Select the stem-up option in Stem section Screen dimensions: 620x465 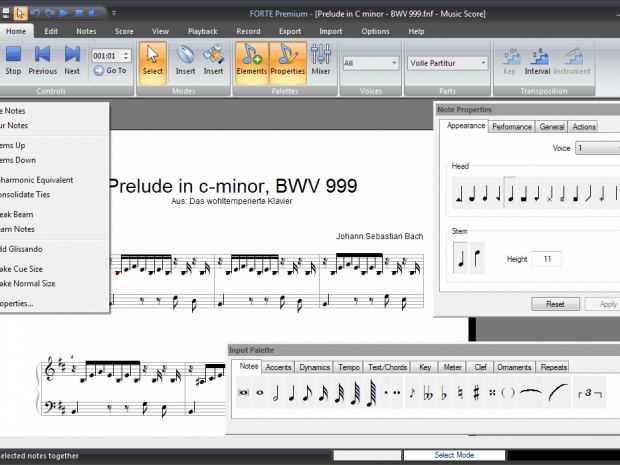tap(461, 260)
